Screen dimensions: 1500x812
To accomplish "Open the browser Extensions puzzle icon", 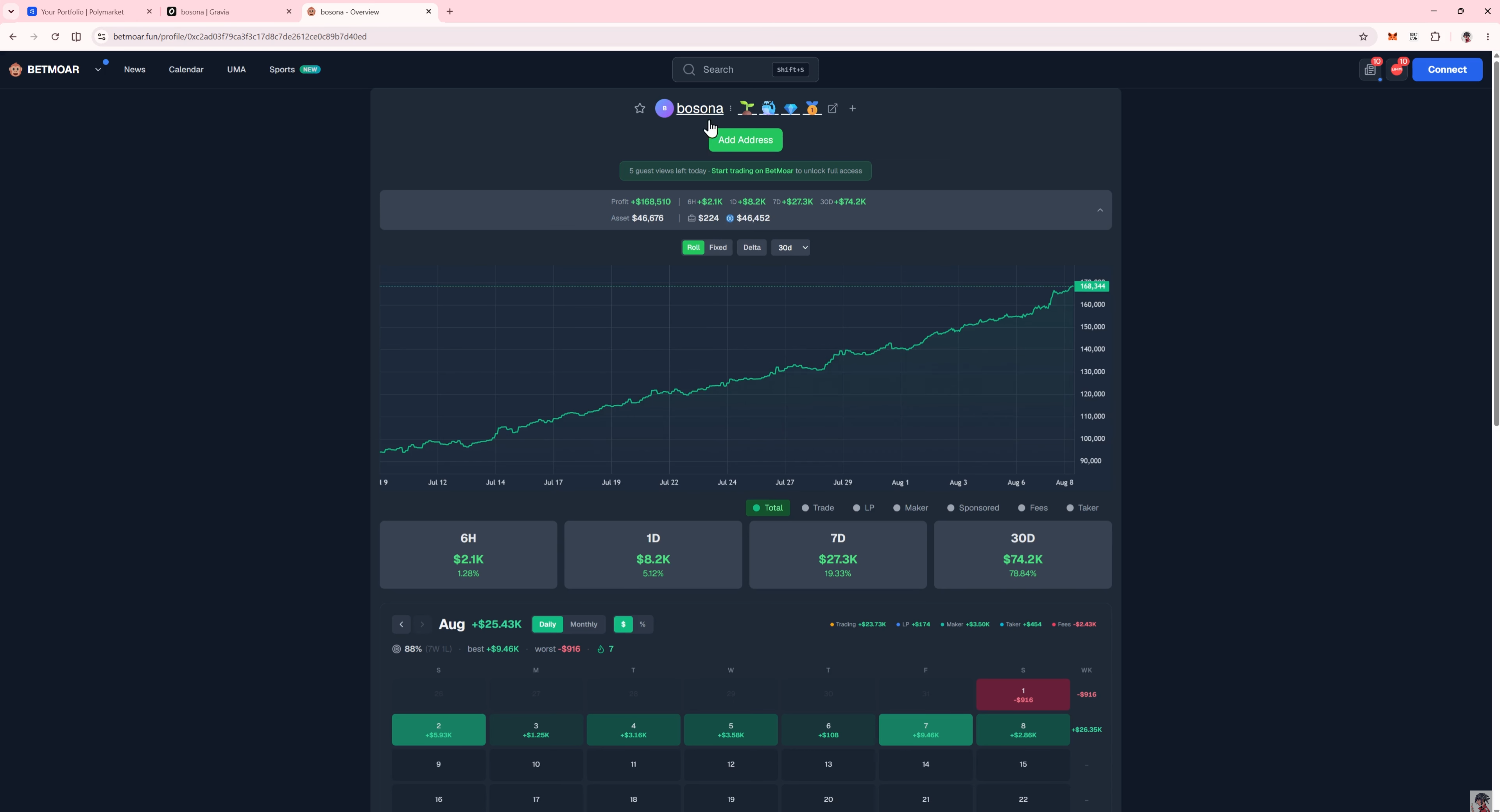I will [1435, 37].
